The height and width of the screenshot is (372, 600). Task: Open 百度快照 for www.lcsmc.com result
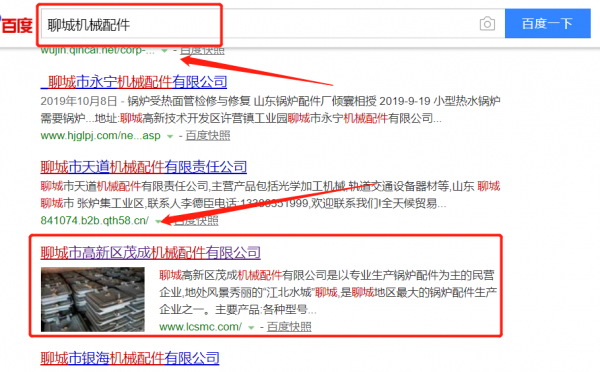289,327
